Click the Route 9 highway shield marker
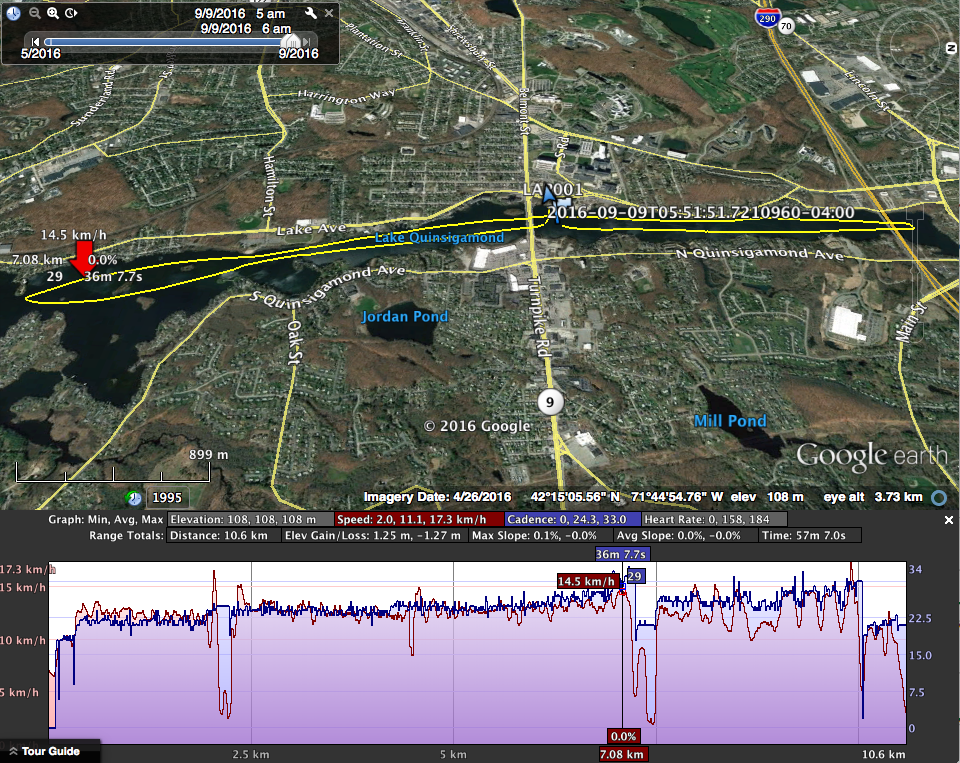 [549, 402]
